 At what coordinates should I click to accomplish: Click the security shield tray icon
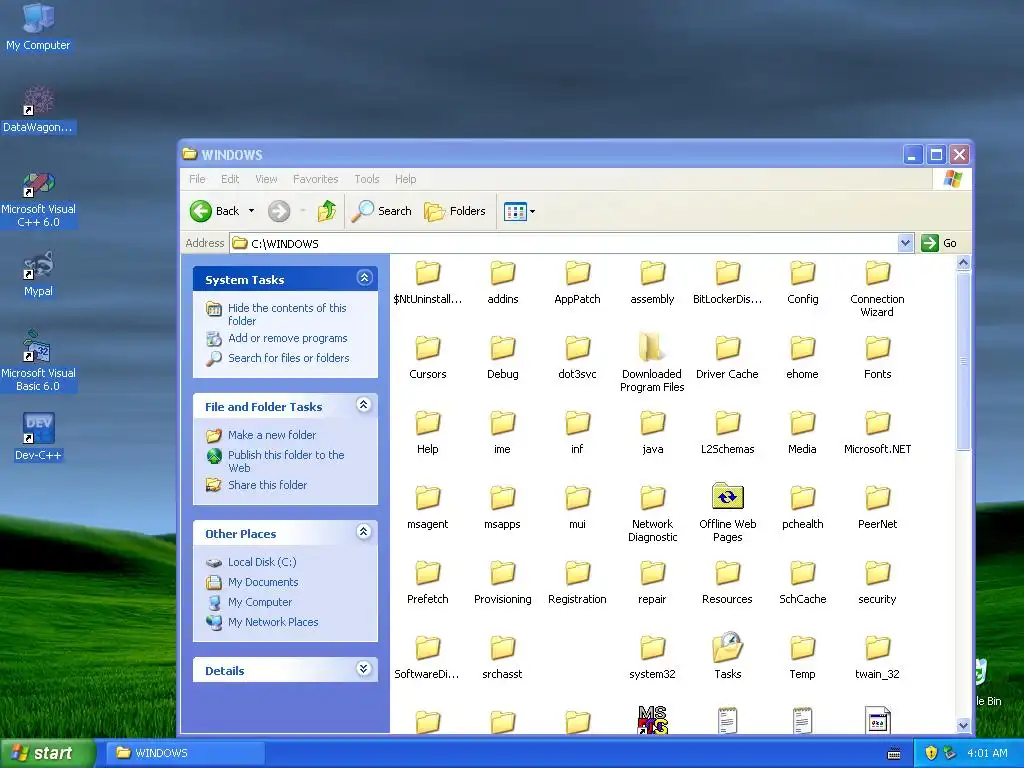931,753
